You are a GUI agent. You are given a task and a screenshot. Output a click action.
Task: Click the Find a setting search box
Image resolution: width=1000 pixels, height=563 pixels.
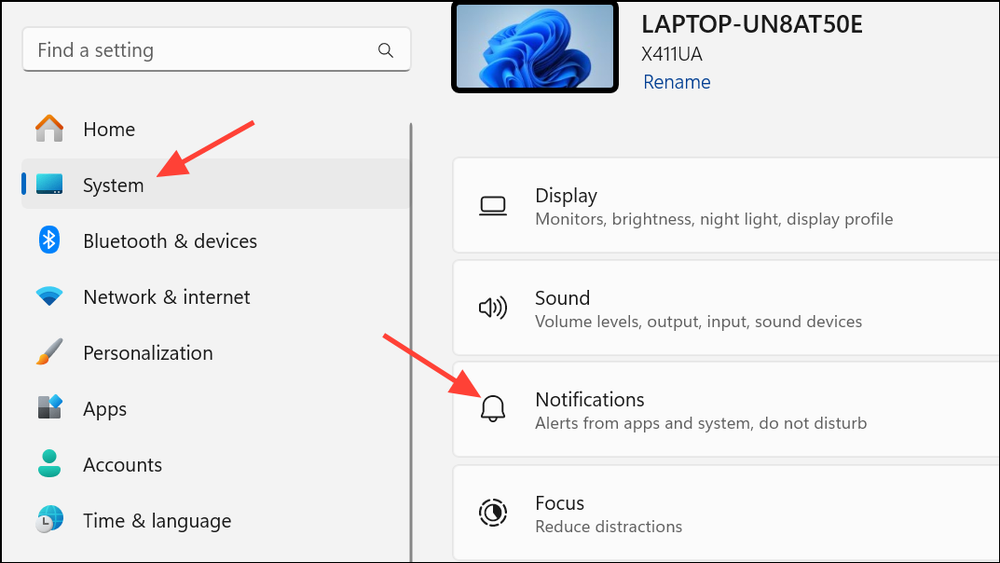coord(217,50)
